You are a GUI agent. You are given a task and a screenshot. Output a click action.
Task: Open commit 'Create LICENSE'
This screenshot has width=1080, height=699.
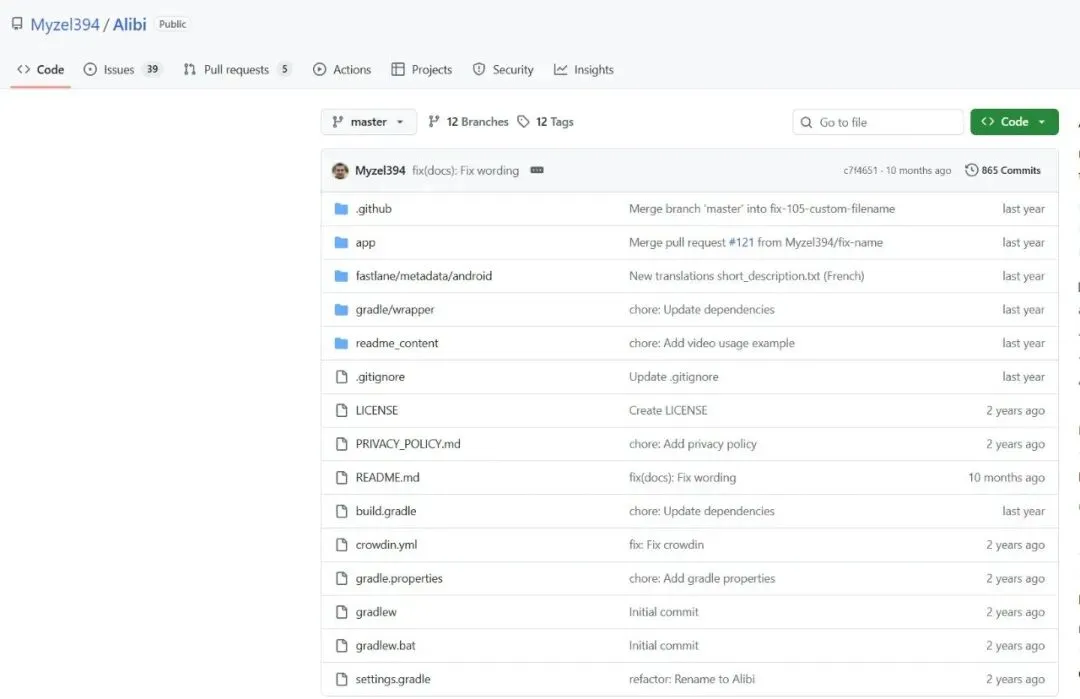(x=668, y=410)
